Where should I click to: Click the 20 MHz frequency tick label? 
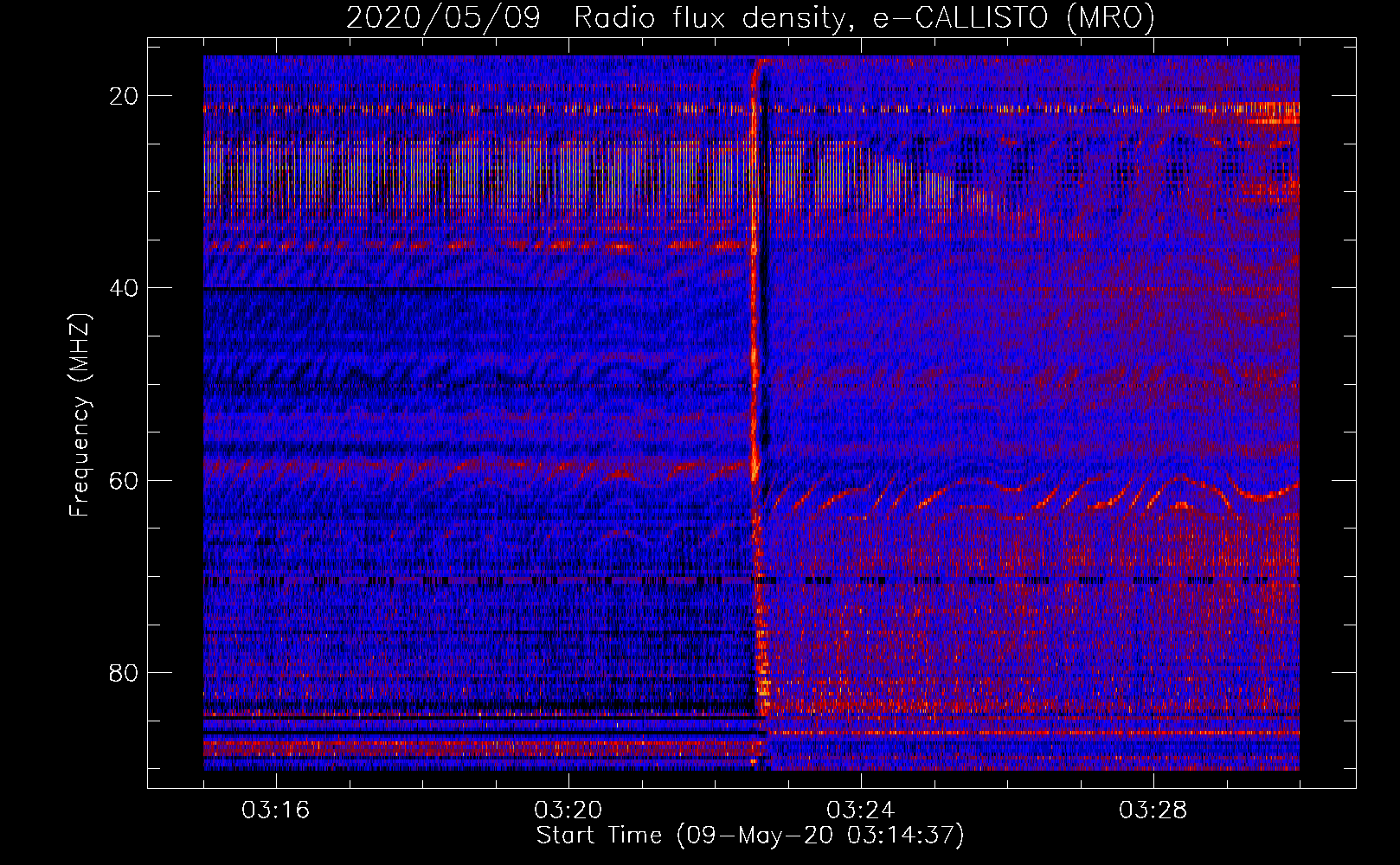coord(124,96)
